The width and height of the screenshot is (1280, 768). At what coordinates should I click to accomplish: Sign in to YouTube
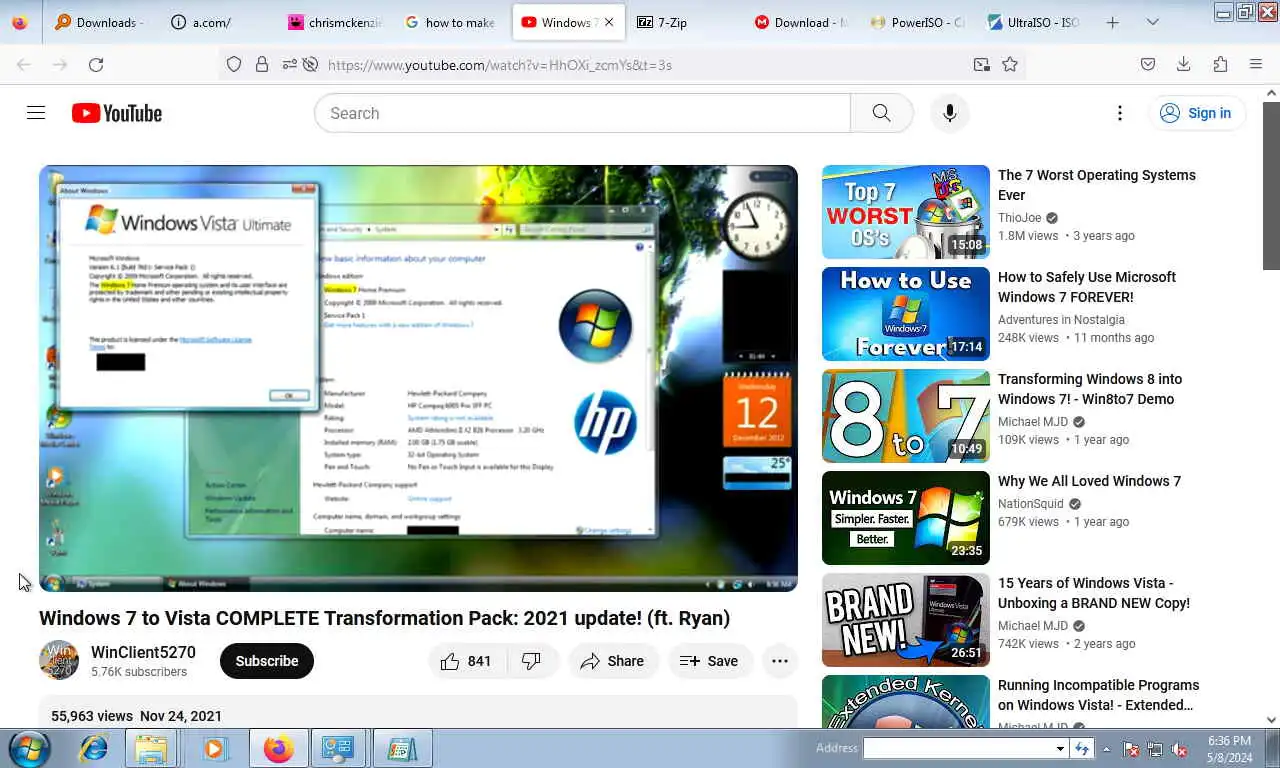tap(1196, 113)
